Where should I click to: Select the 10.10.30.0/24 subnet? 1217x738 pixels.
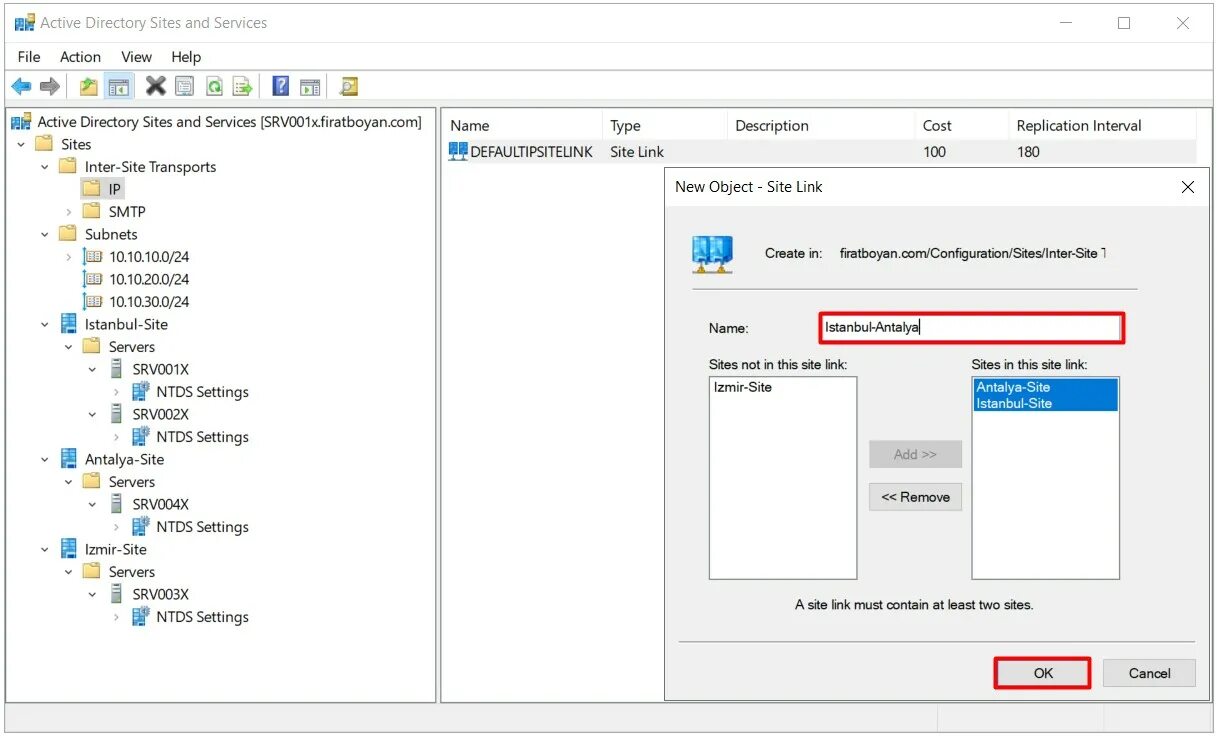coord(148,302)
